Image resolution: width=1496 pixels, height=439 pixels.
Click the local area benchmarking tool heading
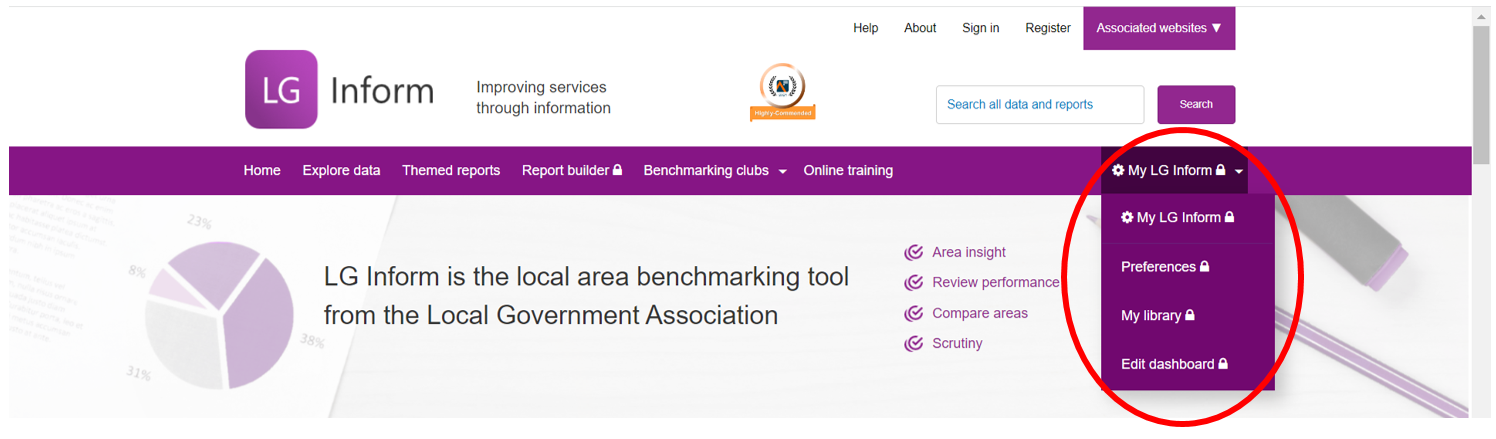tap(586, 296)
